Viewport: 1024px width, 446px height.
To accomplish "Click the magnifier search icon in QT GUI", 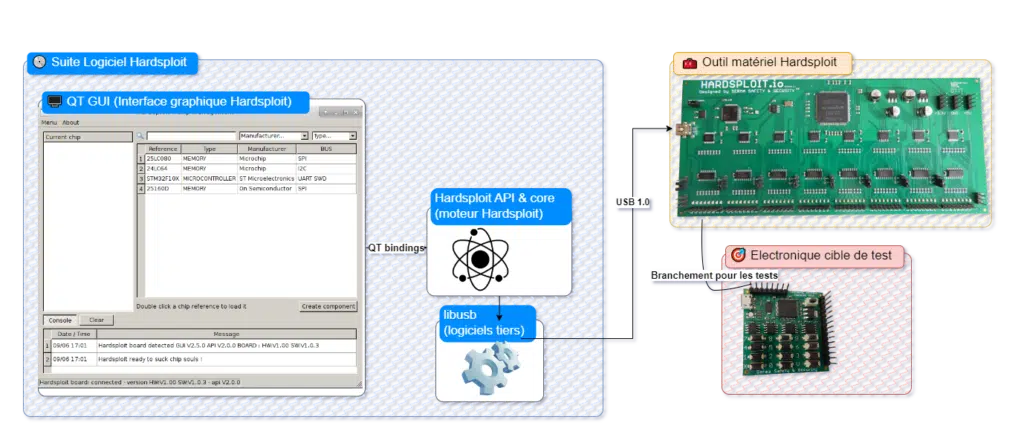I will [x=140, y=136].
